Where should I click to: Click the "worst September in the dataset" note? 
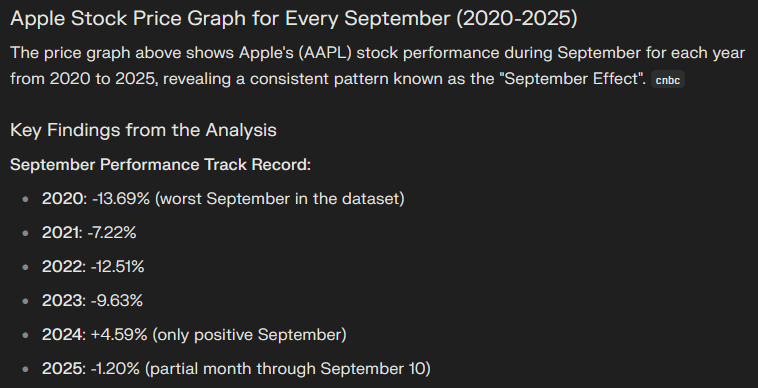coord(279,199)
